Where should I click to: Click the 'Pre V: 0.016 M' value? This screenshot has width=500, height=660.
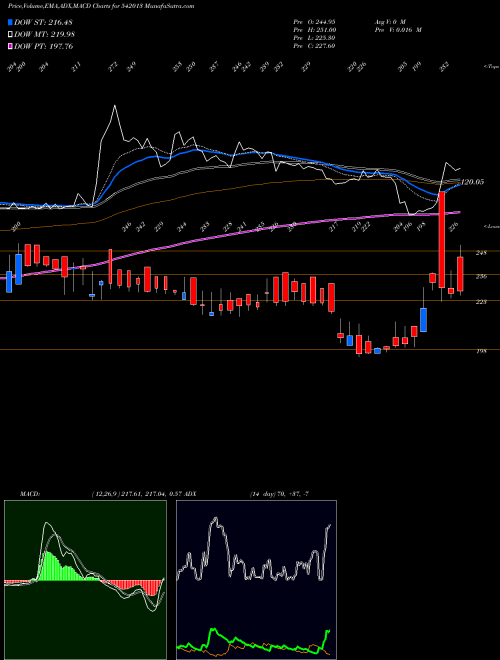coord(397,30)
